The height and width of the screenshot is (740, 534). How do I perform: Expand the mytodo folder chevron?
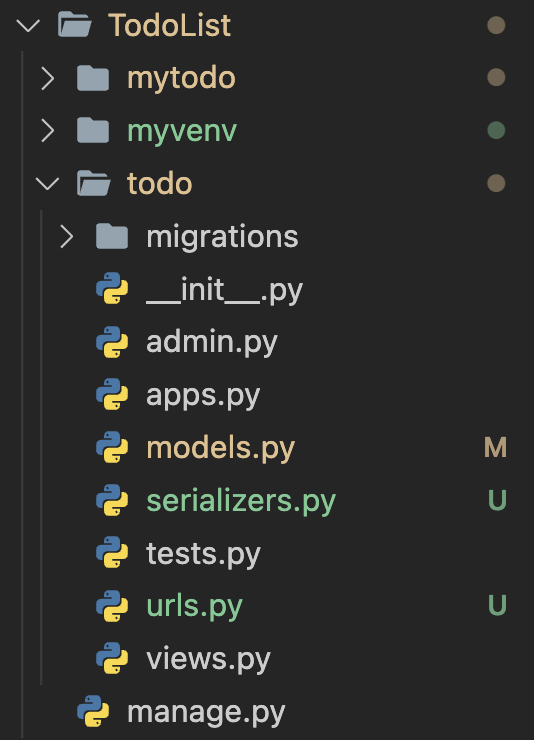click(48, 78)
